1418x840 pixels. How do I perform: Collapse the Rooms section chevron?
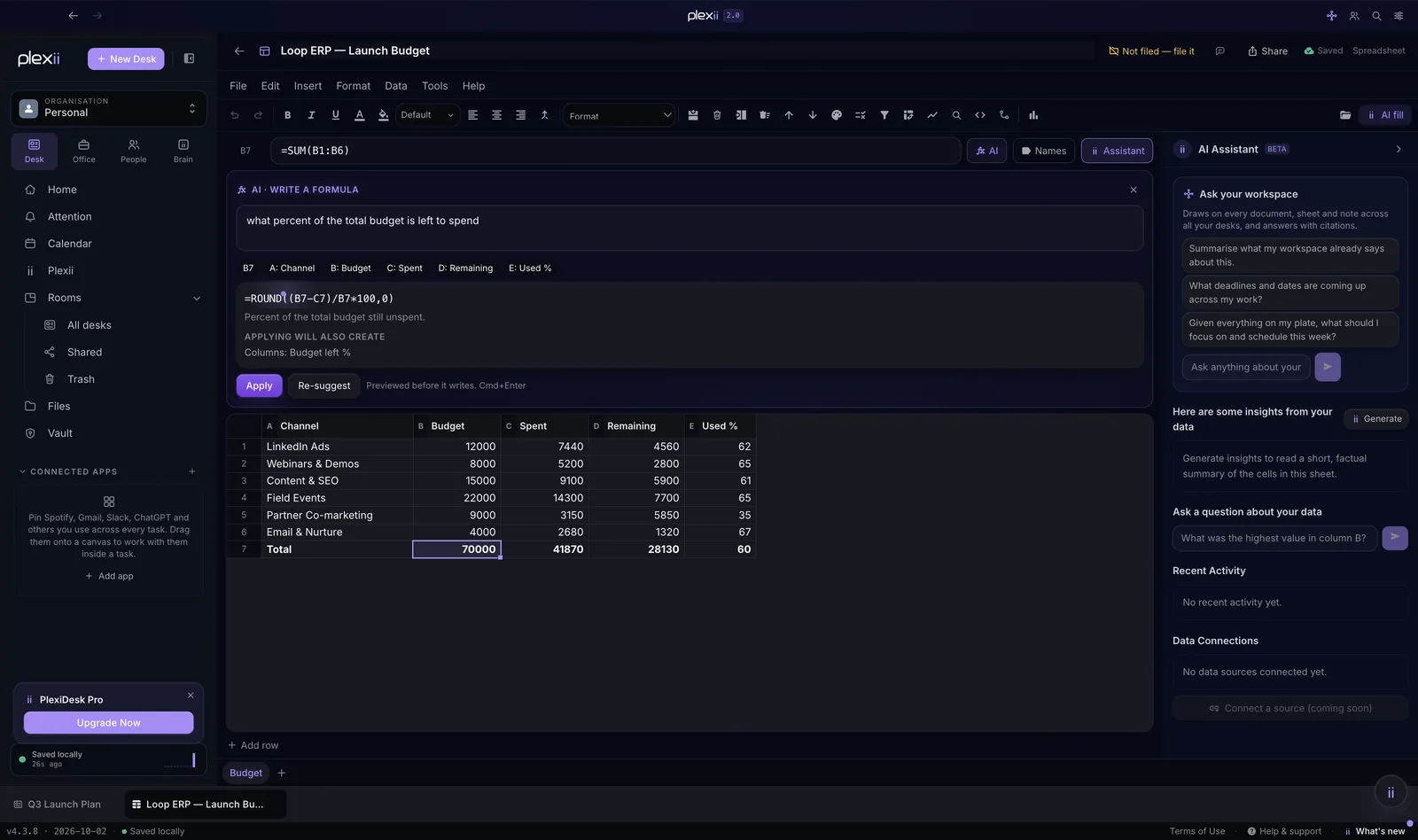point(197,299)
